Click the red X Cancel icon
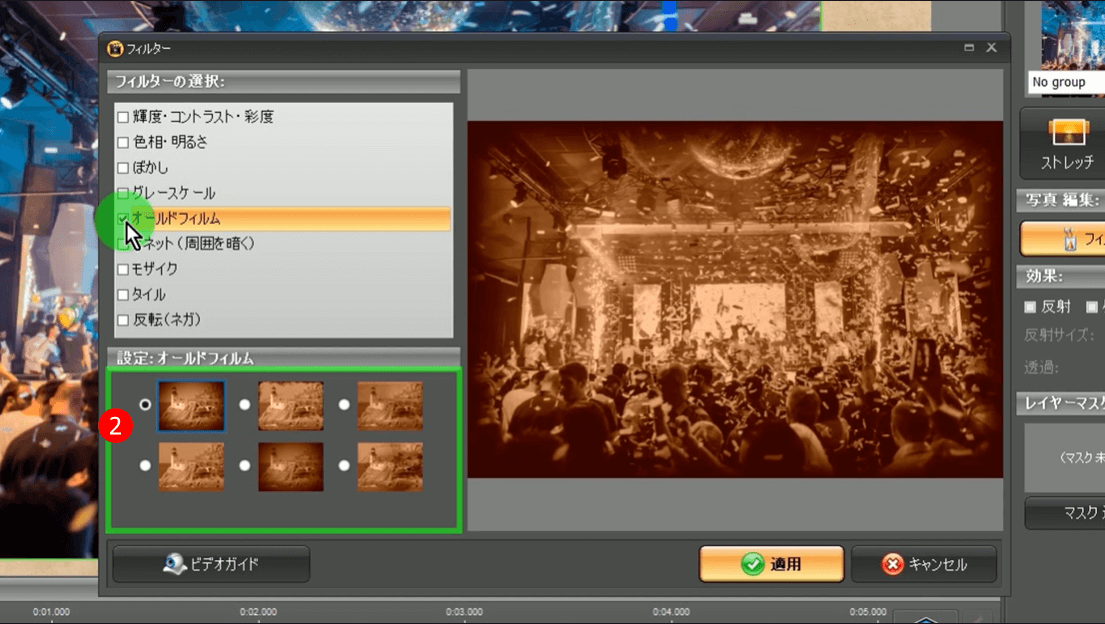1105x624 pixels. 892,564
